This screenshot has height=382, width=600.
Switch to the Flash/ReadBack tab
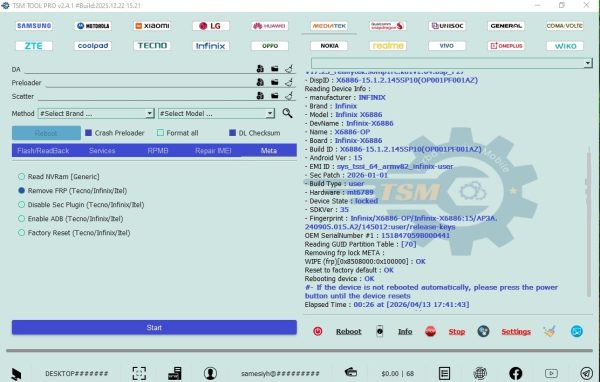point(43,151)
